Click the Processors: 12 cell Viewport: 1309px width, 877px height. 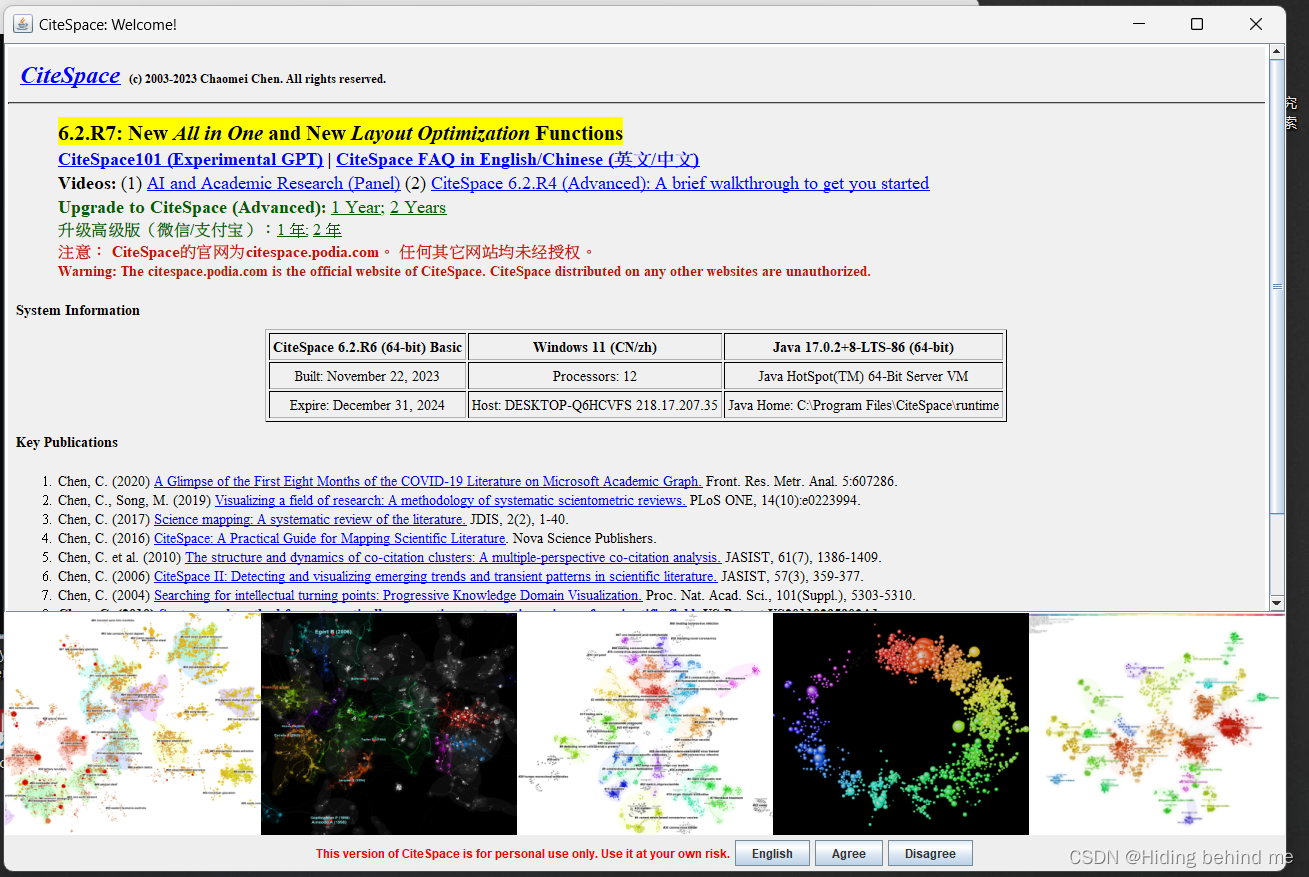[595, 376]
